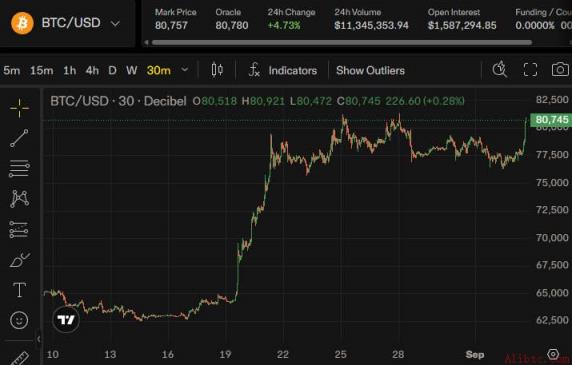Switch to the 4h timeframe
Viewport: 572px width, 365px height.
92,70
